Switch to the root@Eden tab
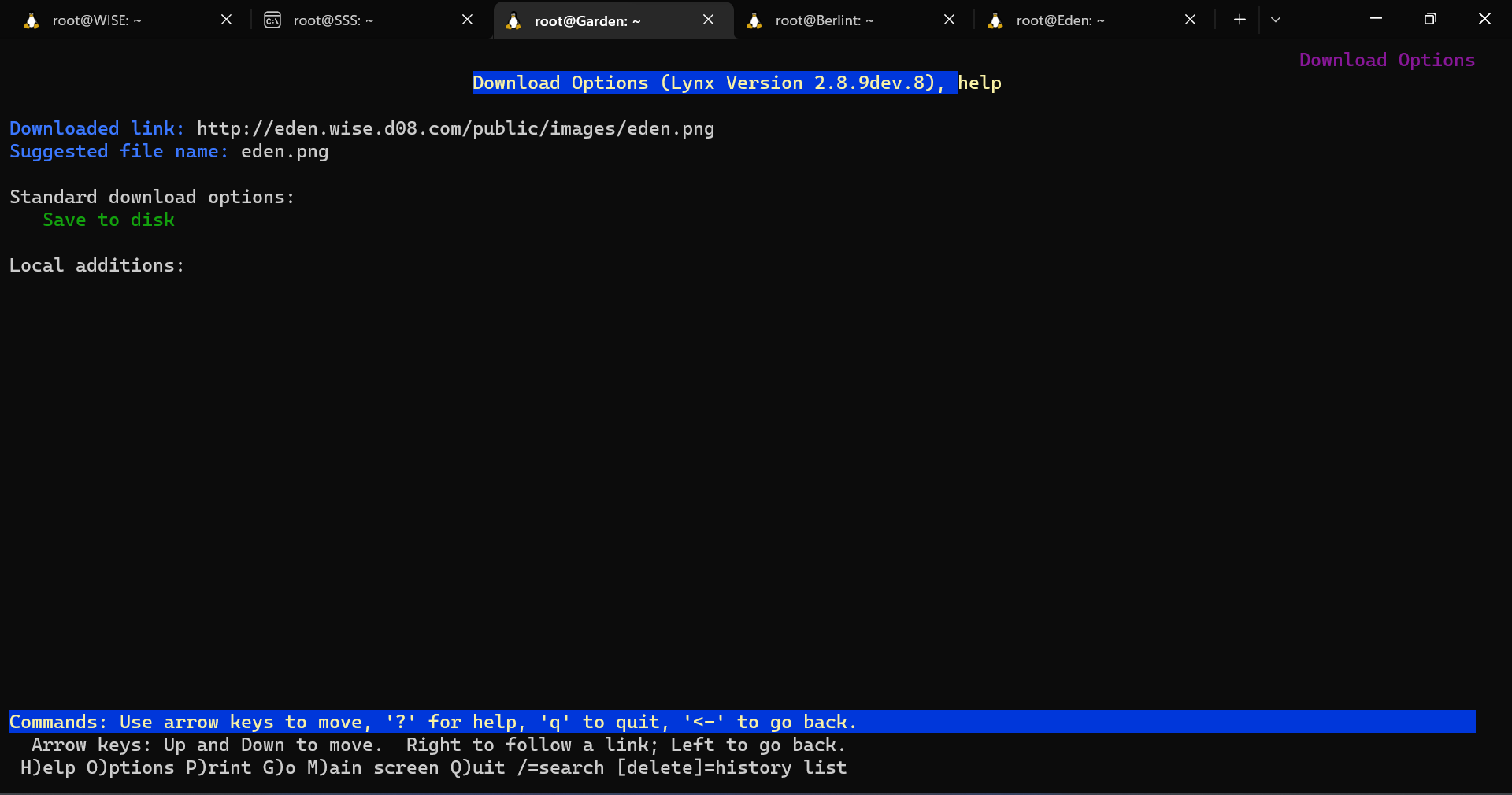1512x795 pixels. click(x=1059, y=20)
